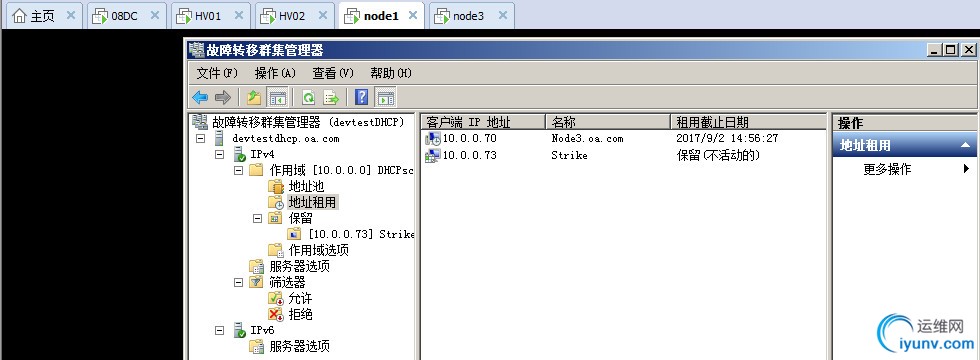Viewport: 980px width, 360px height.
Task: Click the 地址池 folder icon
Action: 276,186
